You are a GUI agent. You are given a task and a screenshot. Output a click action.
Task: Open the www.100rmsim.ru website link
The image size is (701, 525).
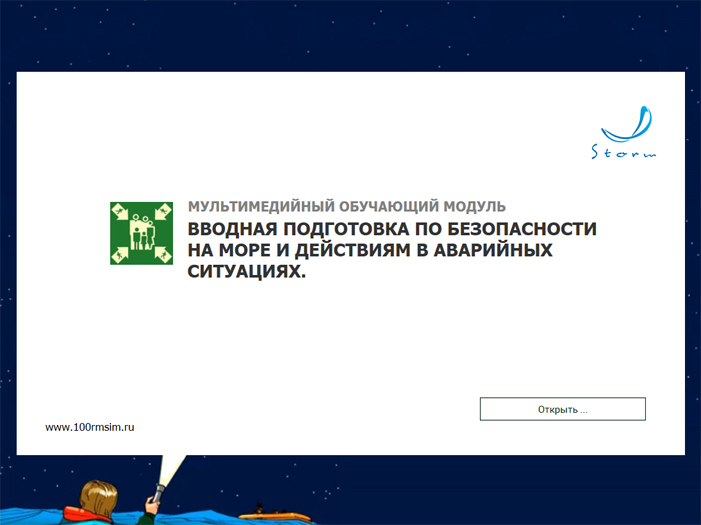89,427
